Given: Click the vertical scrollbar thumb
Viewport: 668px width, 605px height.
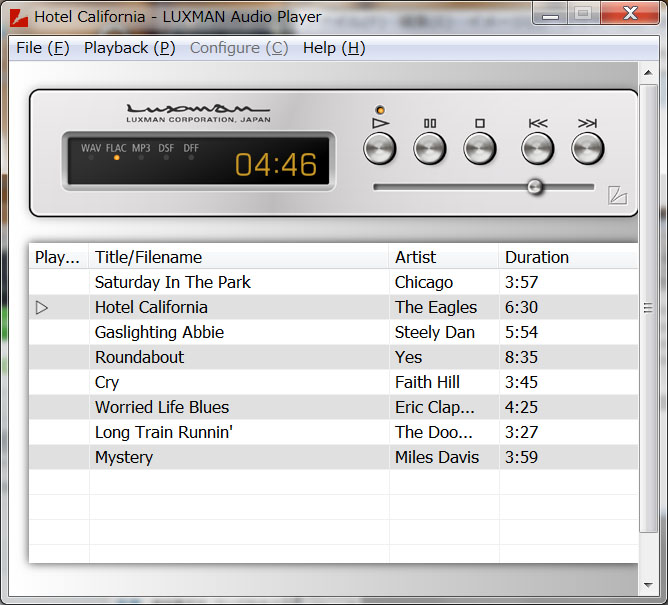Looking at the screenshot, I should pos(648,308).
